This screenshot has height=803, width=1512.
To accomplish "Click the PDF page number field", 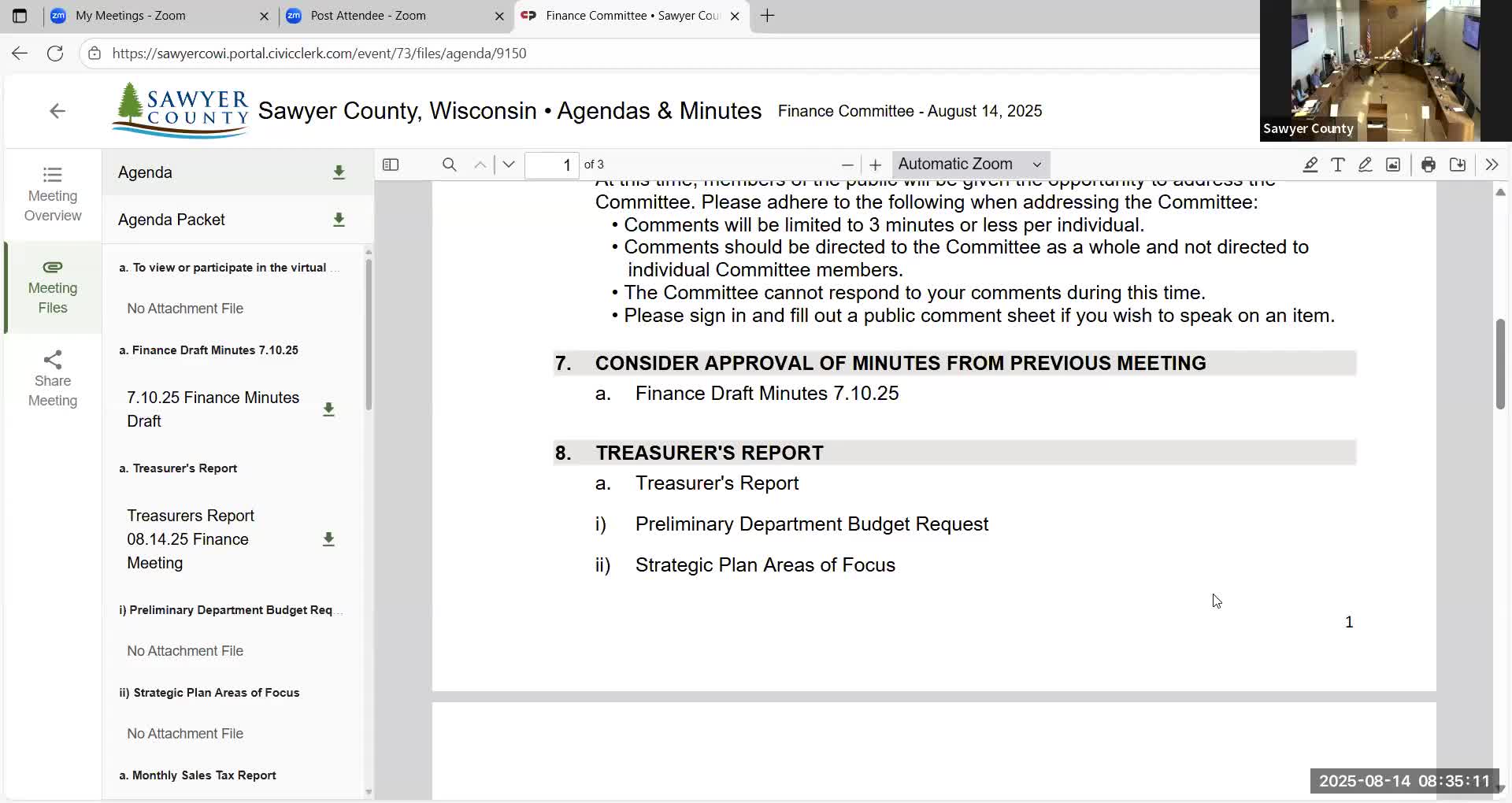I will click(x=552, y=165).
